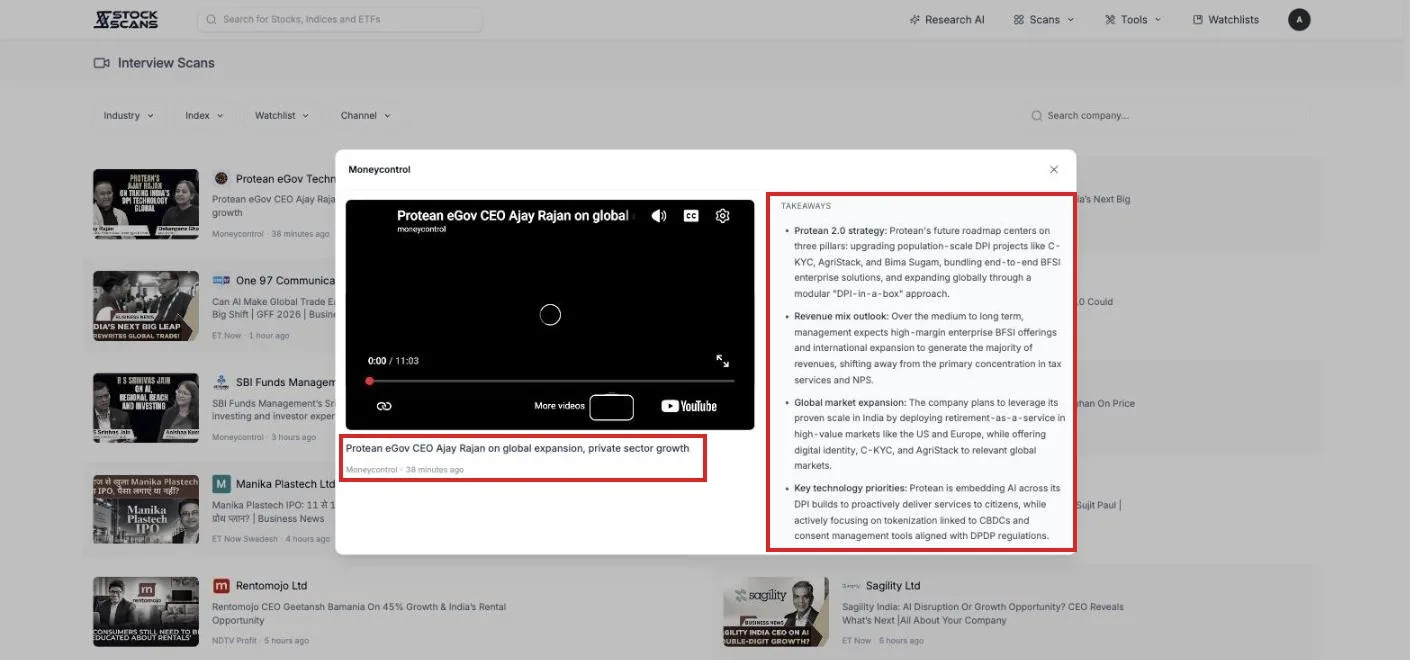Click the Research AI sparkle icon

pyautogui.click(x=915, y=19)
